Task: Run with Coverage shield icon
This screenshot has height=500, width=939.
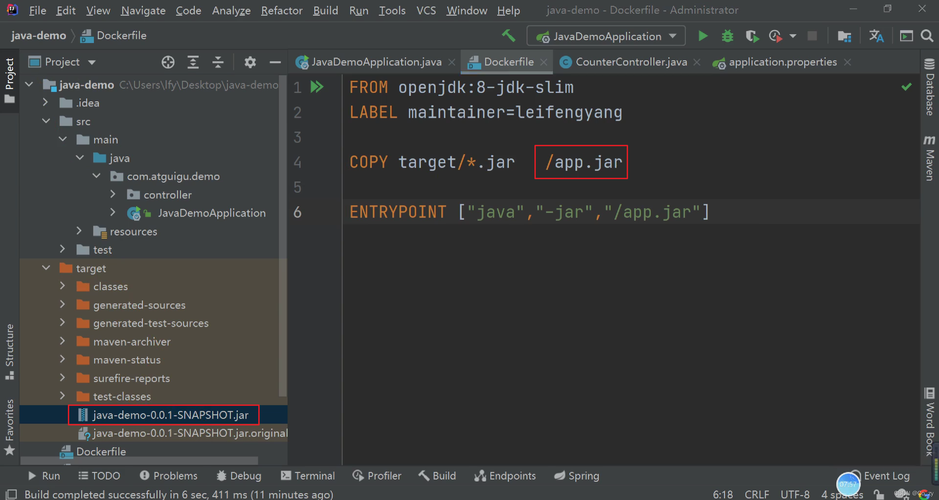Action: [x=752, y=36]
